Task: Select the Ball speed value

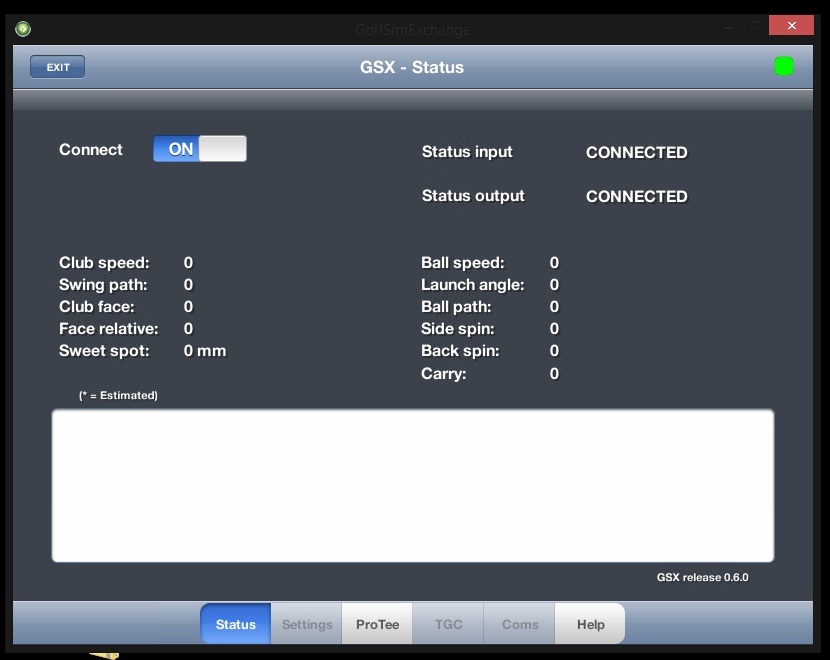Action: coord(554,263)
